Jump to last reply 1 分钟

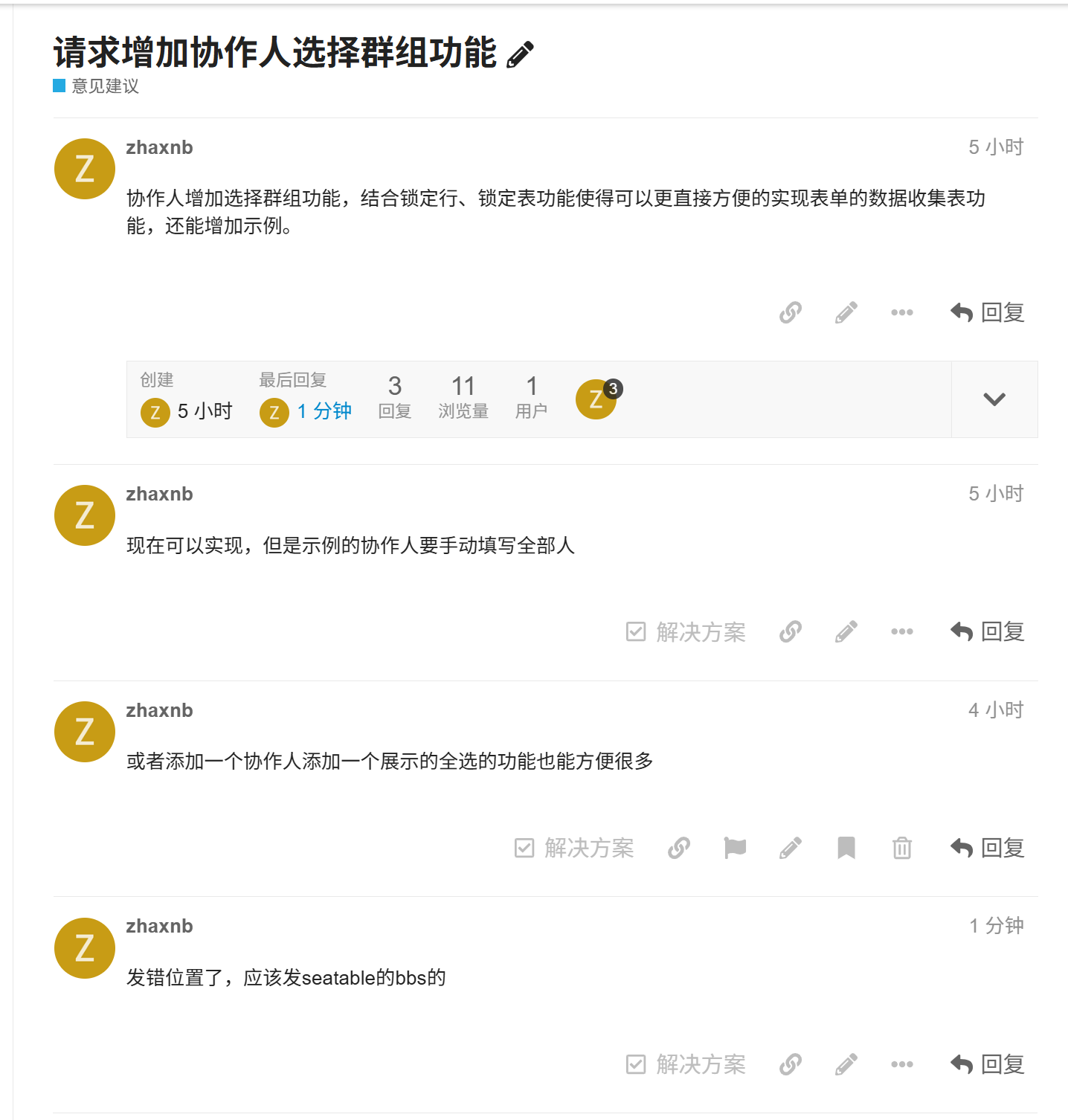tap(324, 411)
